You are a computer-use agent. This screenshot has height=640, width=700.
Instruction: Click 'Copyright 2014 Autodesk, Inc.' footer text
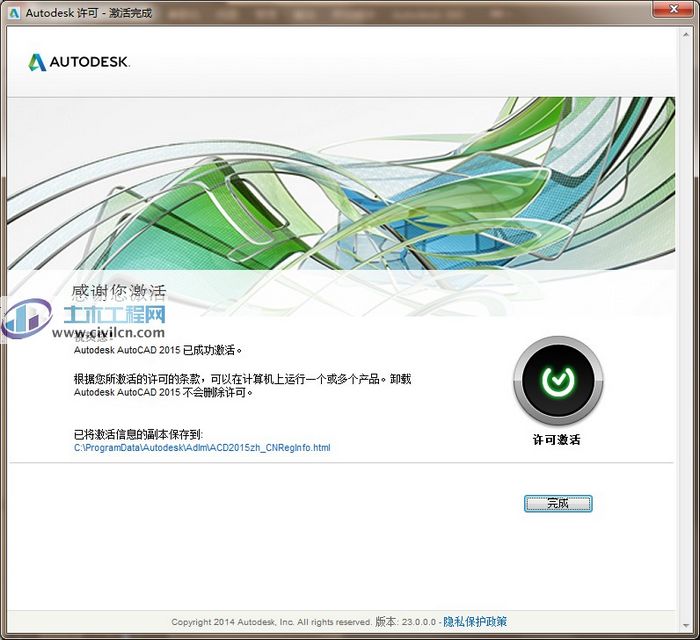tap(232, 622)
